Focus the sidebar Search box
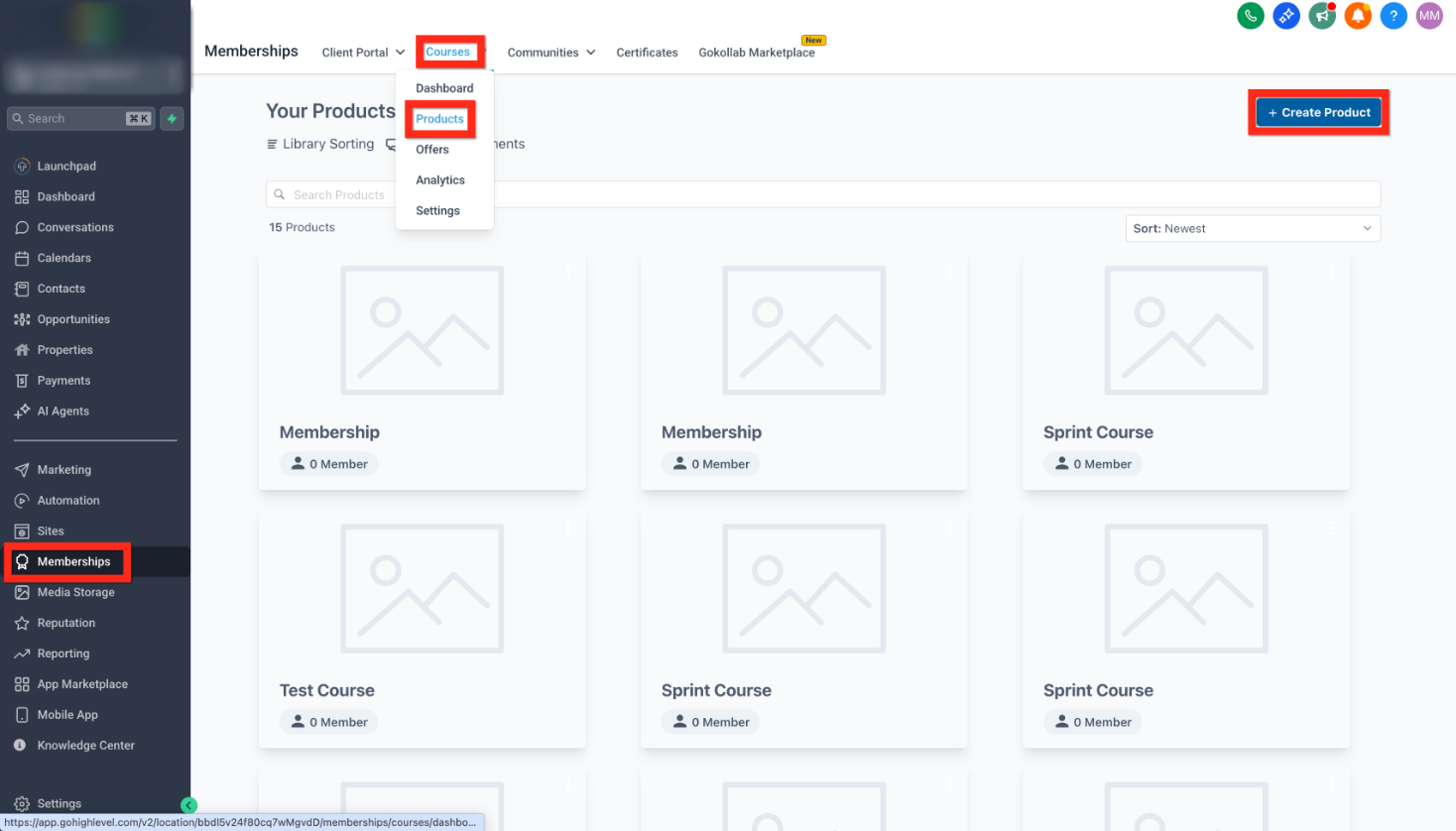 point(81,118)
